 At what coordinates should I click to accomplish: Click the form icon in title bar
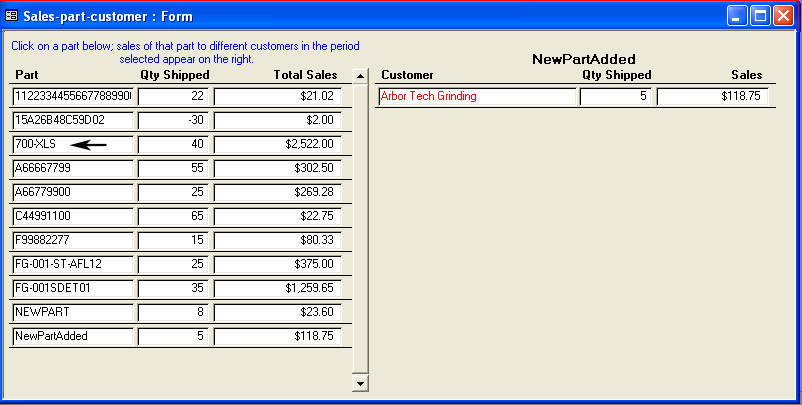12,16
